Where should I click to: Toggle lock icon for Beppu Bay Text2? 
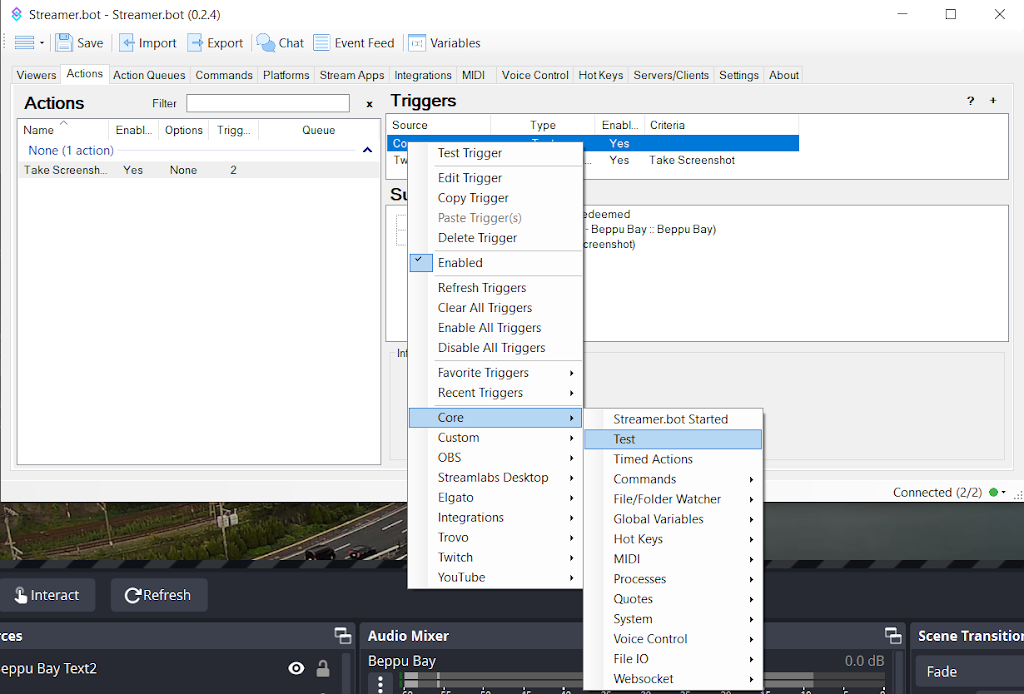pyautogui.click(x=323, y=668)
